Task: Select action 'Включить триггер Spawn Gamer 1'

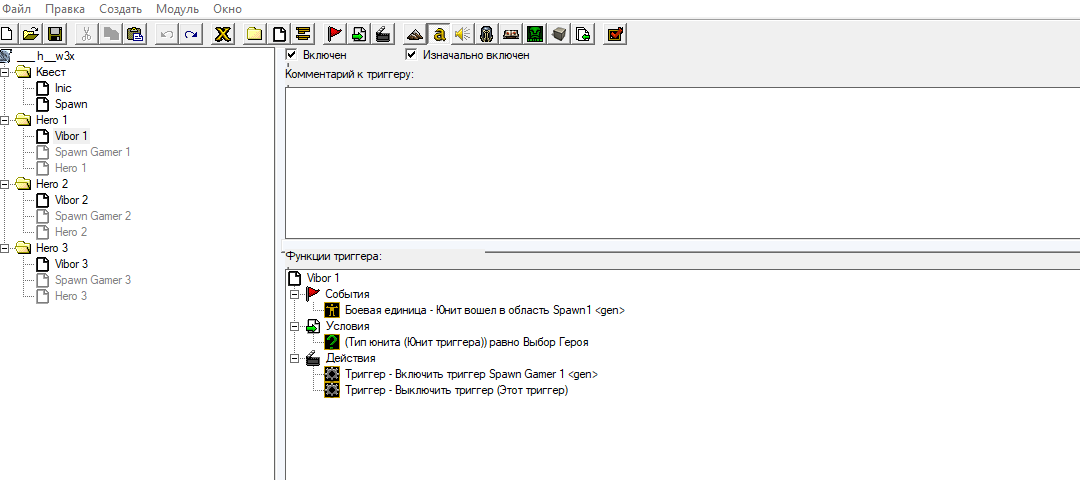Action: [x=471, y=374]
